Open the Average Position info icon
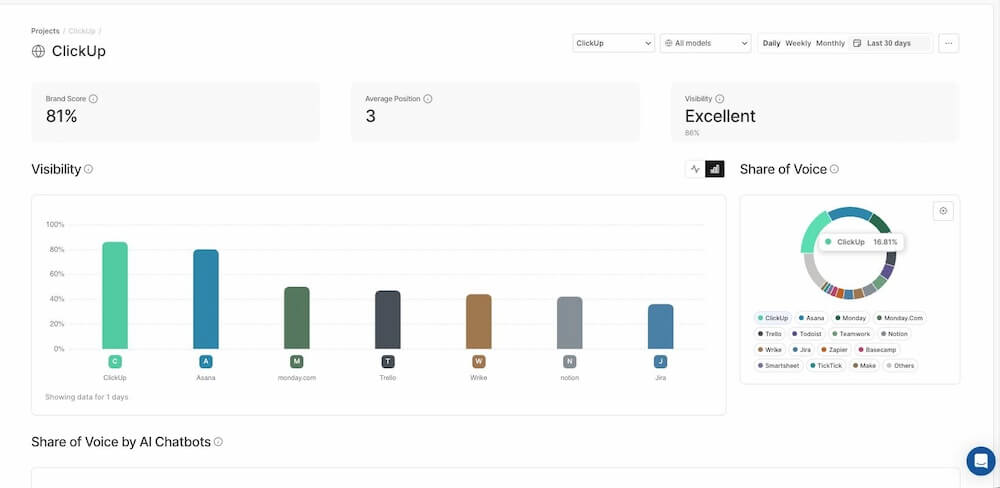The width and height of the screenshot is (1000, 488). pyautogui.click(x=428, y=99)
